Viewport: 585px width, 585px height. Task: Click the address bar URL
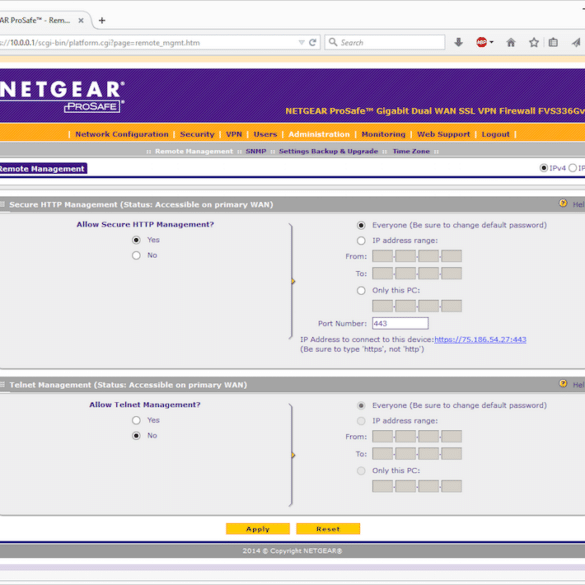click(x=101, y=43)
